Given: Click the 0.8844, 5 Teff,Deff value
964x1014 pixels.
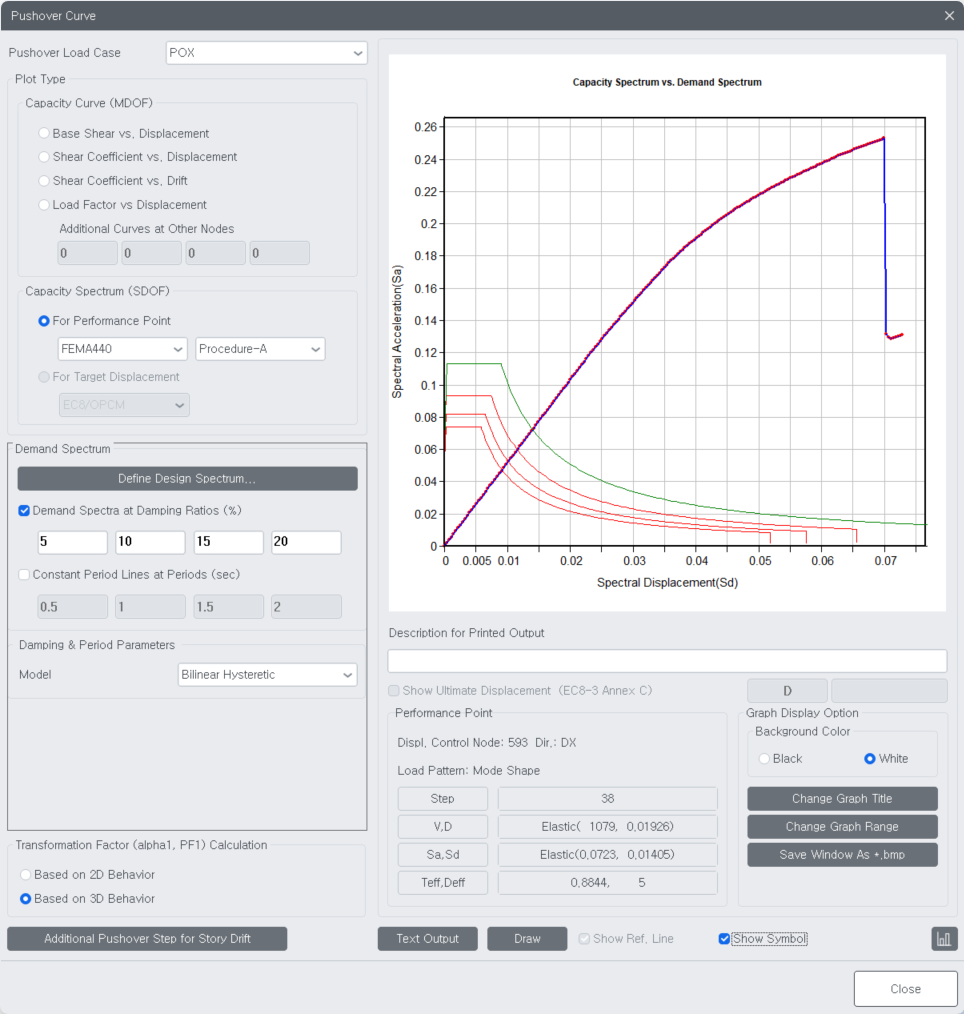Looking at the screenshot, I should point(608,883).
